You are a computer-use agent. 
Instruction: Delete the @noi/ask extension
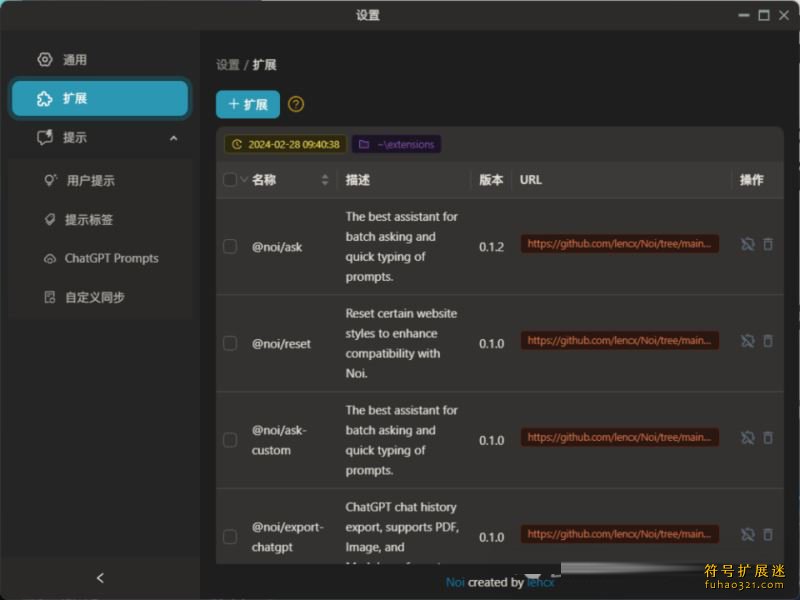coord(768,244)
